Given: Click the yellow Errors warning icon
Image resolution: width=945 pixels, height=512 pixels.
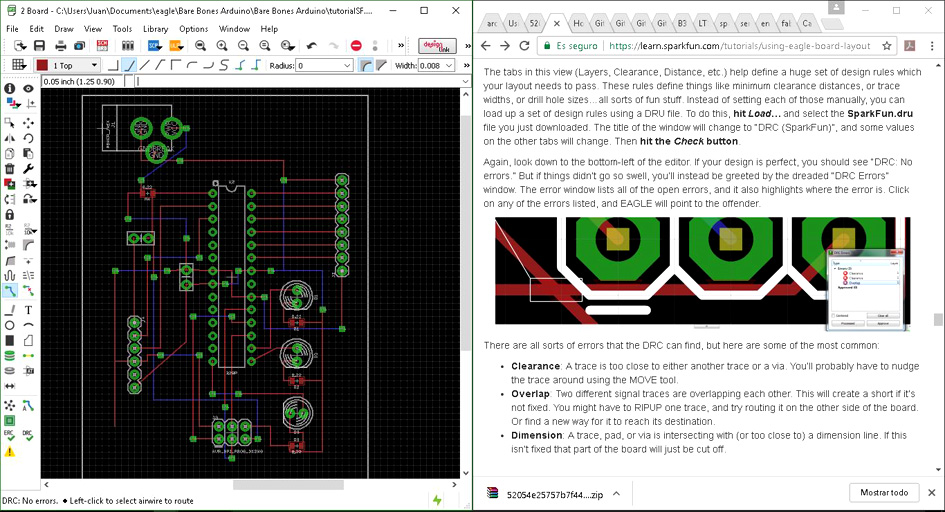Looking at the screenshot, I should (10, 452).
